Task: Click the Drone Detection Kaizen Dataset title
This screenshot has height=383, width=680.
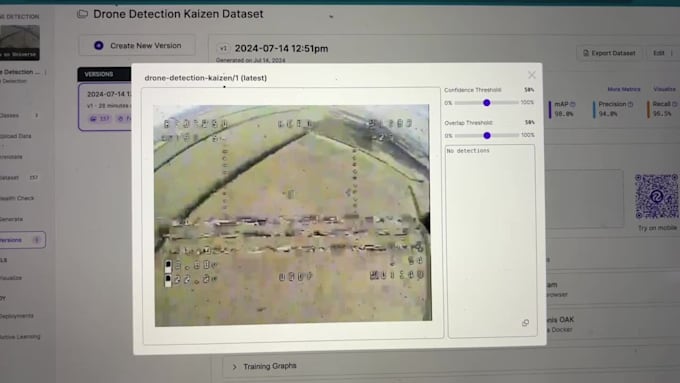Action: coord(178,14)
